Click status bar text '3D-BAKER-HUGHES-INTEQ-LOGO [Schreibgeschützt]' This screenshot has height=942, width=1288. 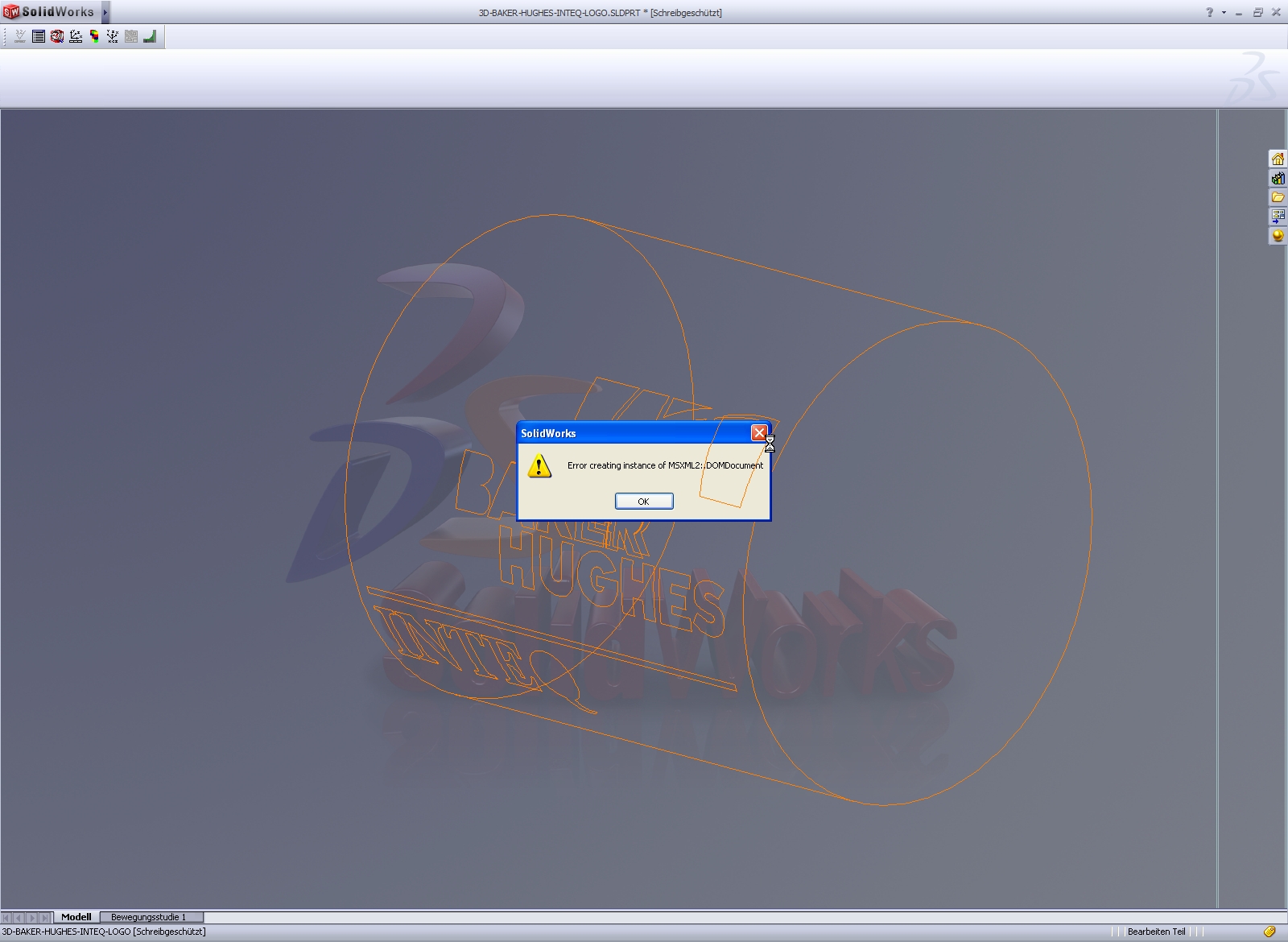click(104, 932)
